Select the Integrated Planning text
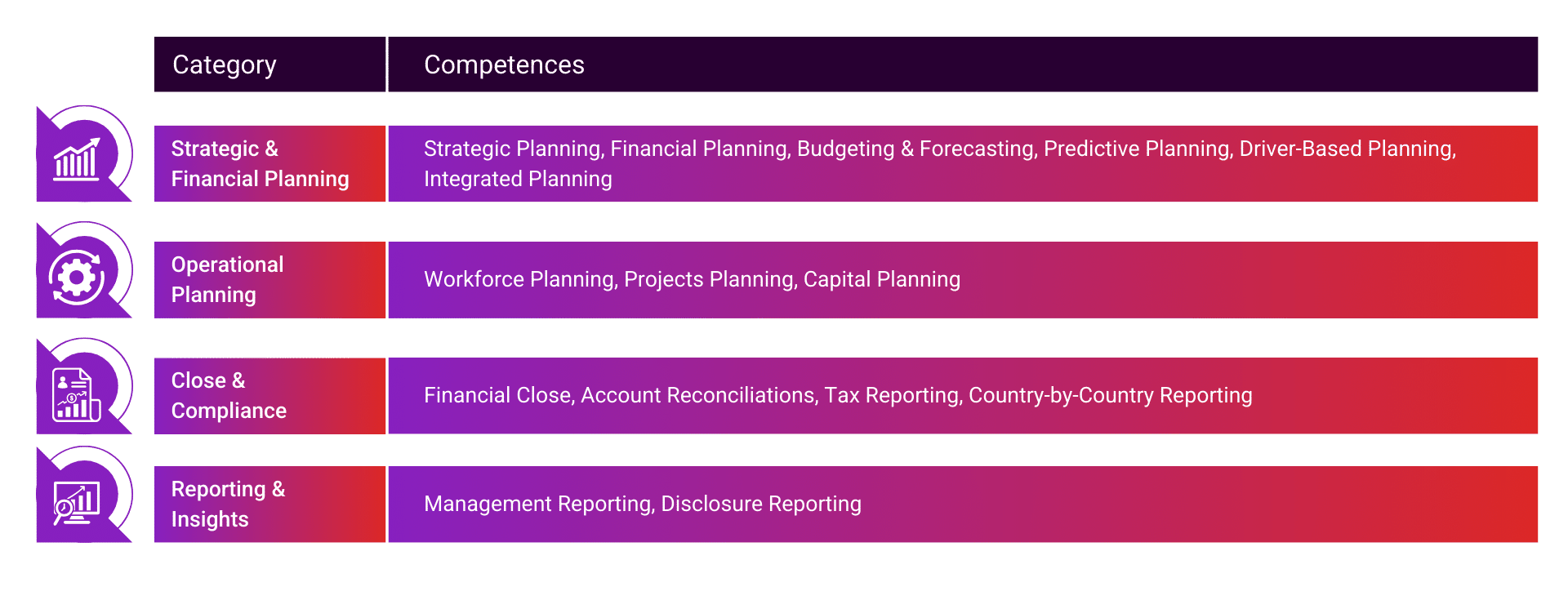 pos(518,179)
